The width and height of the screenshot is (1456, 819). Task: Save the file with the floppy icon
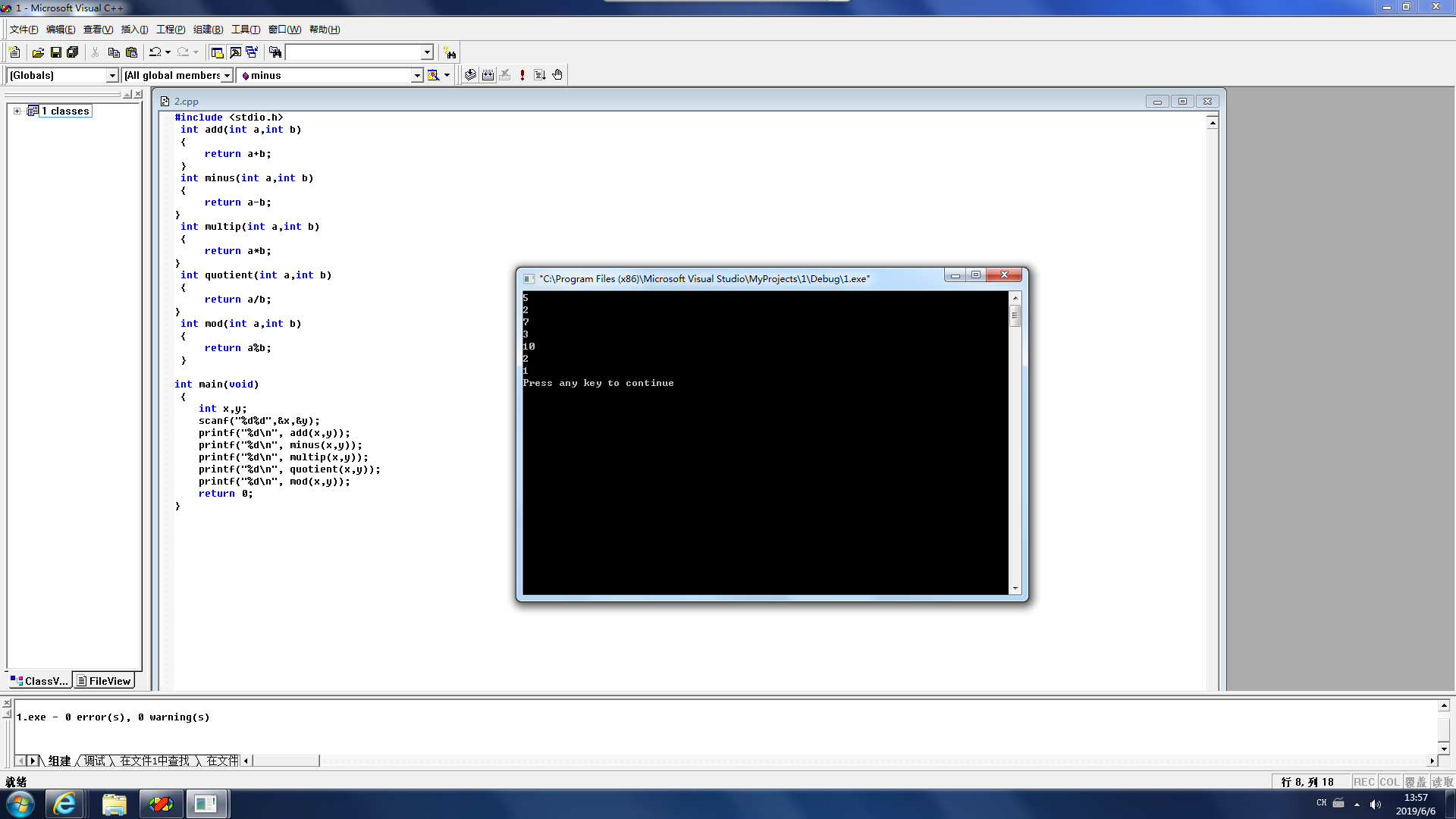tap(55, 52)
